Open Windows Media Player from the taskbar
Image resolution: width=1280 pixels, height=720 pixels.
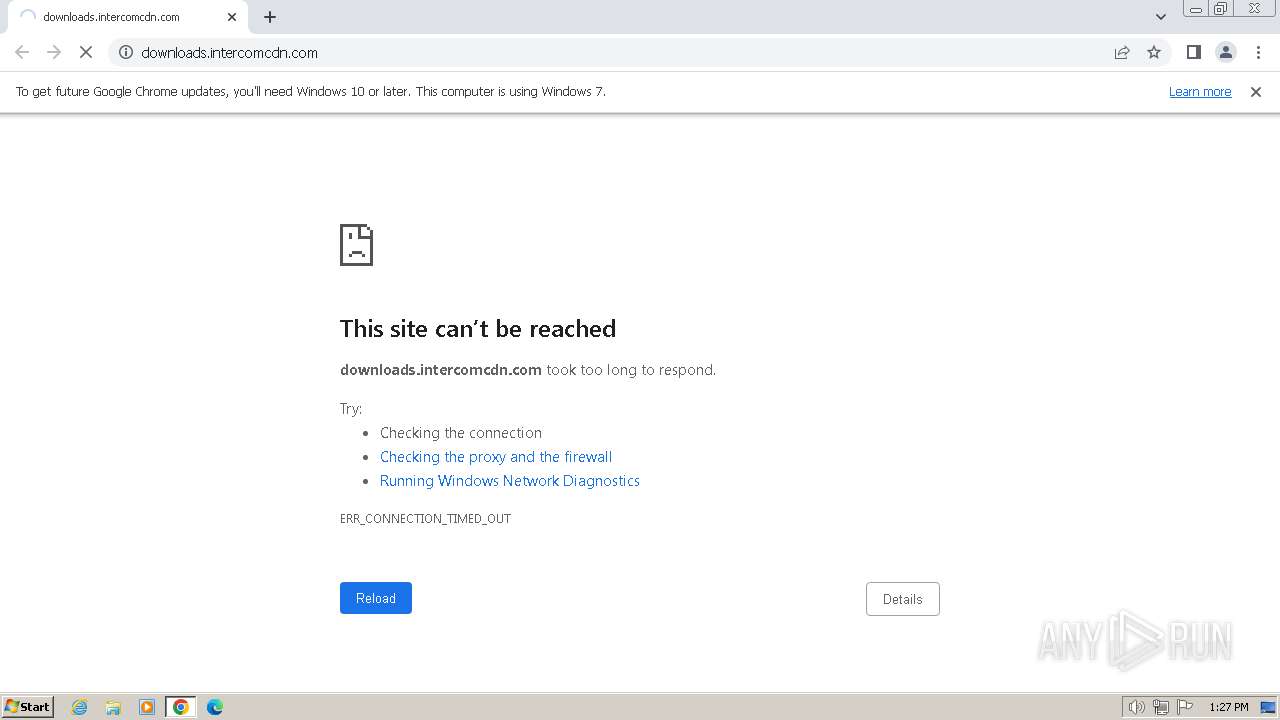tap(147, 707)
